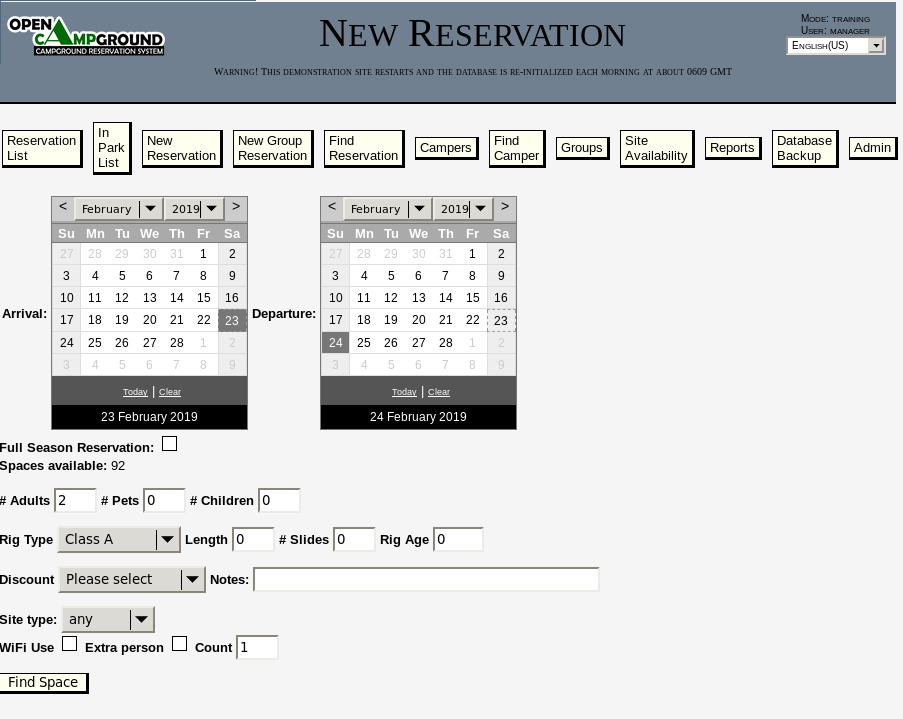The image size is (903, 719).
Task: Click inside the Notes field
Action: point(425,579)
